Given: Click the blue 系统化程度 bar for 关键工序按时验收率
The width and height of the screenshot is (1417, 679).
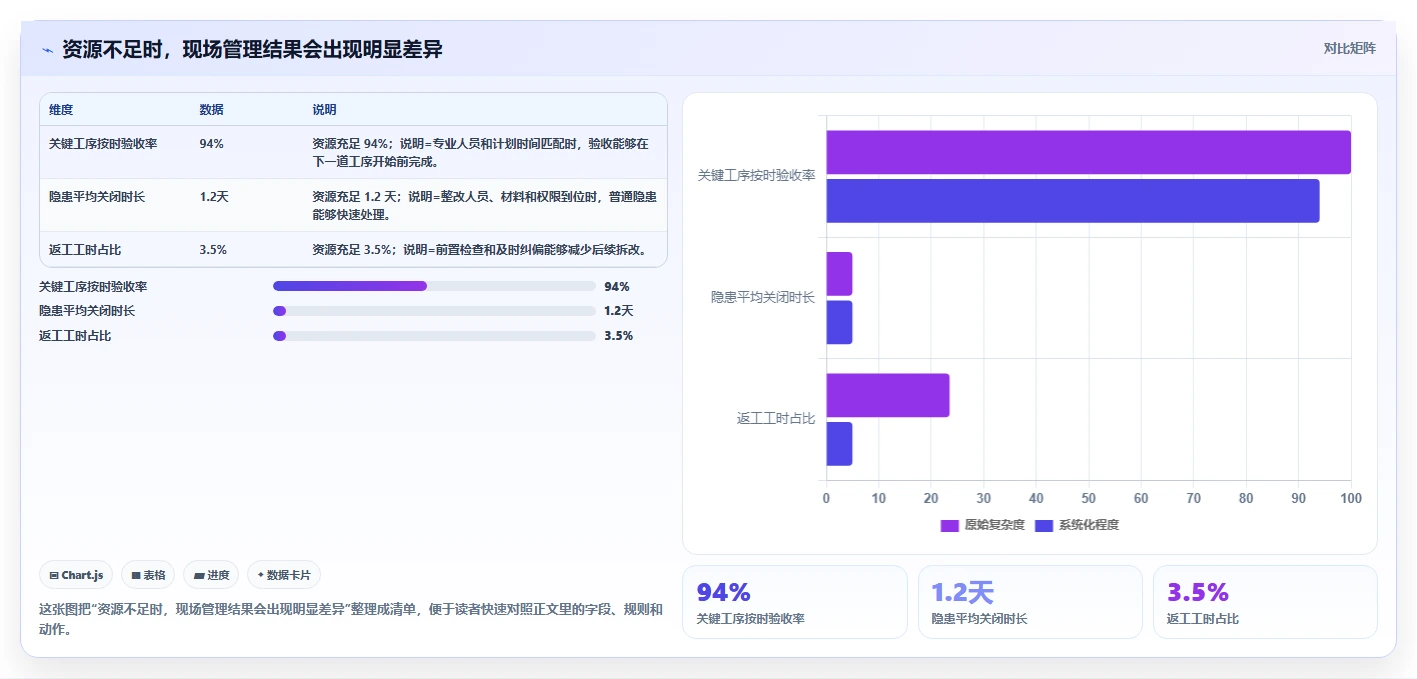Looking at the screenshot, I should click(1072, 200).
